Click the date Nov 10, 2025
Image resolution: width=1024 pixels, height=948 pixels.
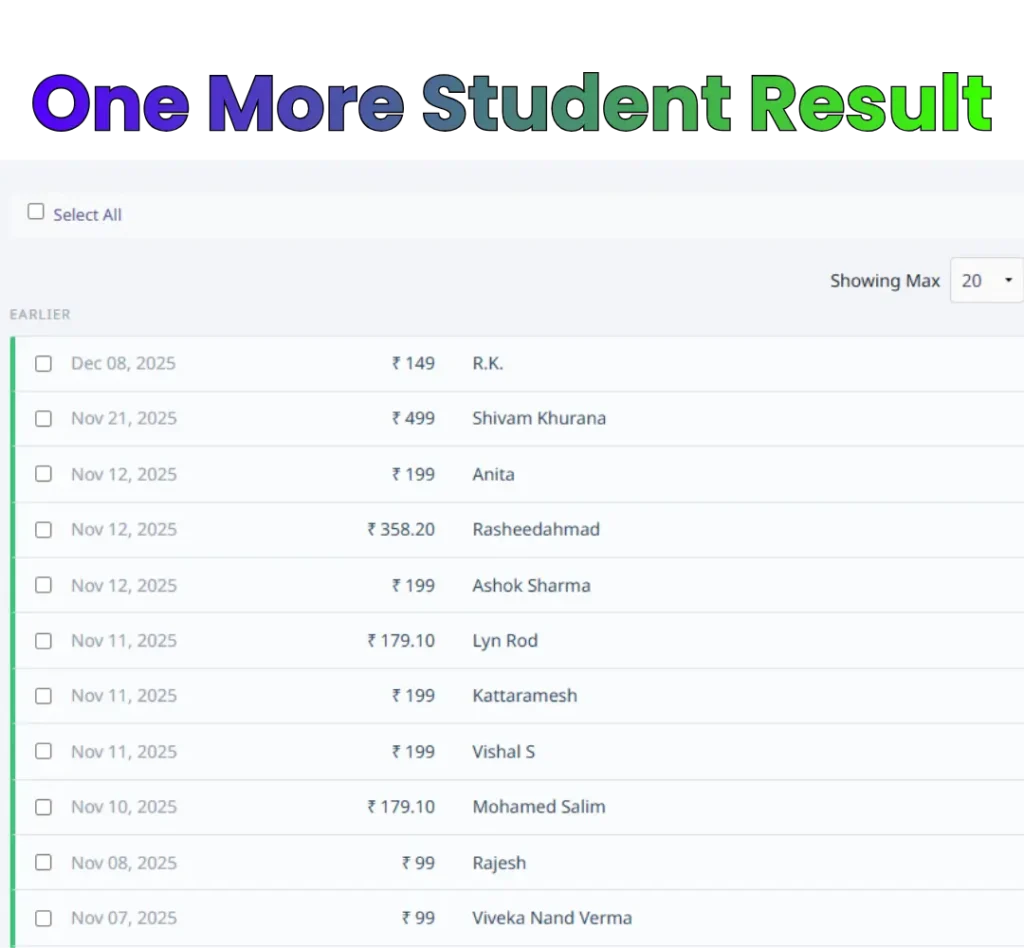coord(124,806)
